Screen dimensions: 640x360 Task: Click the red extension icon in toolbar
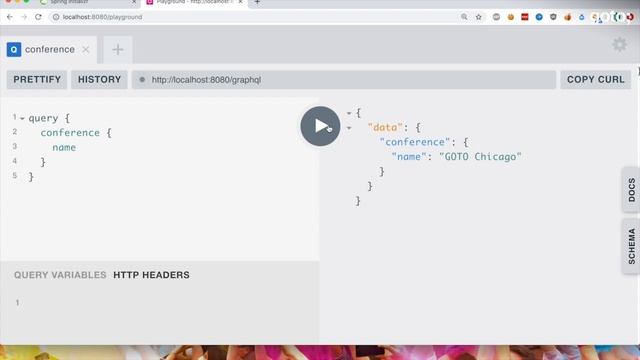[525, 17]
